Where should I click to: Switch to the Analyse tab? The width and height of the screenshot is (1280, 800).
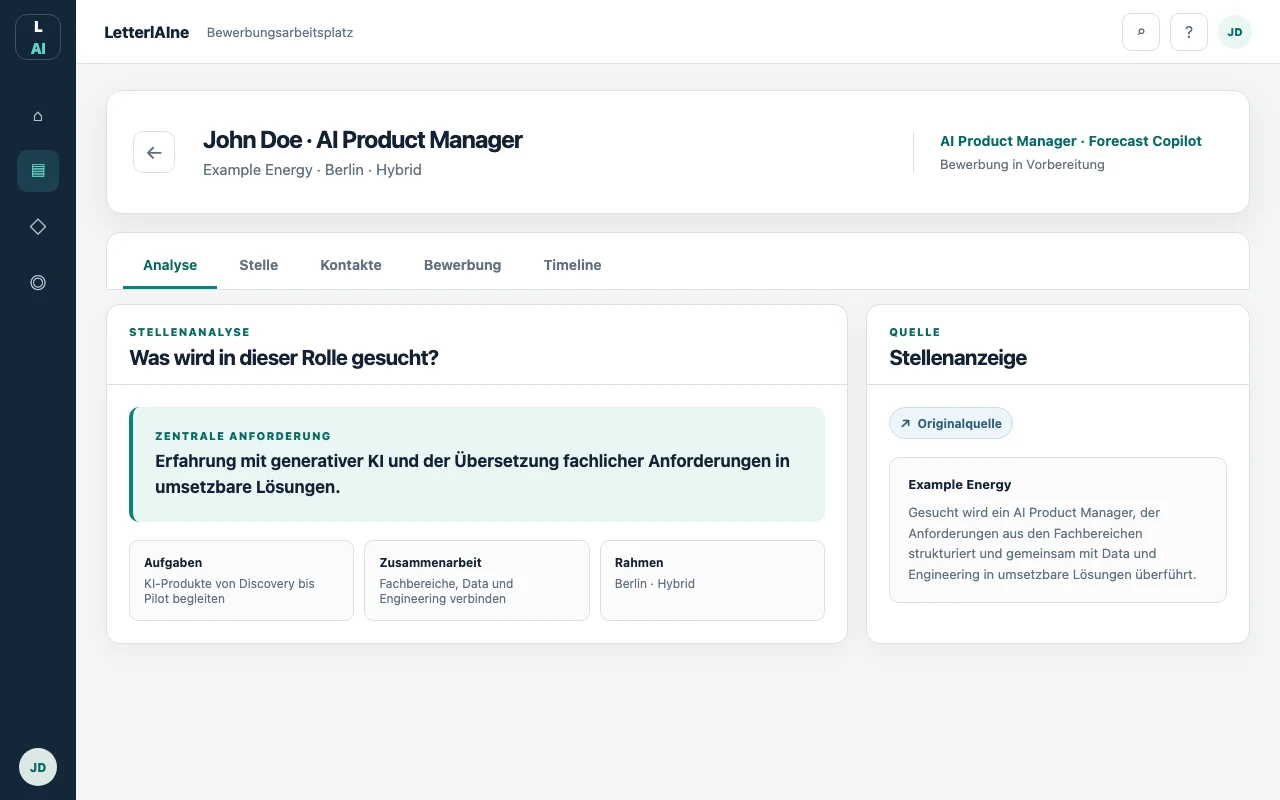click(170, 266)
